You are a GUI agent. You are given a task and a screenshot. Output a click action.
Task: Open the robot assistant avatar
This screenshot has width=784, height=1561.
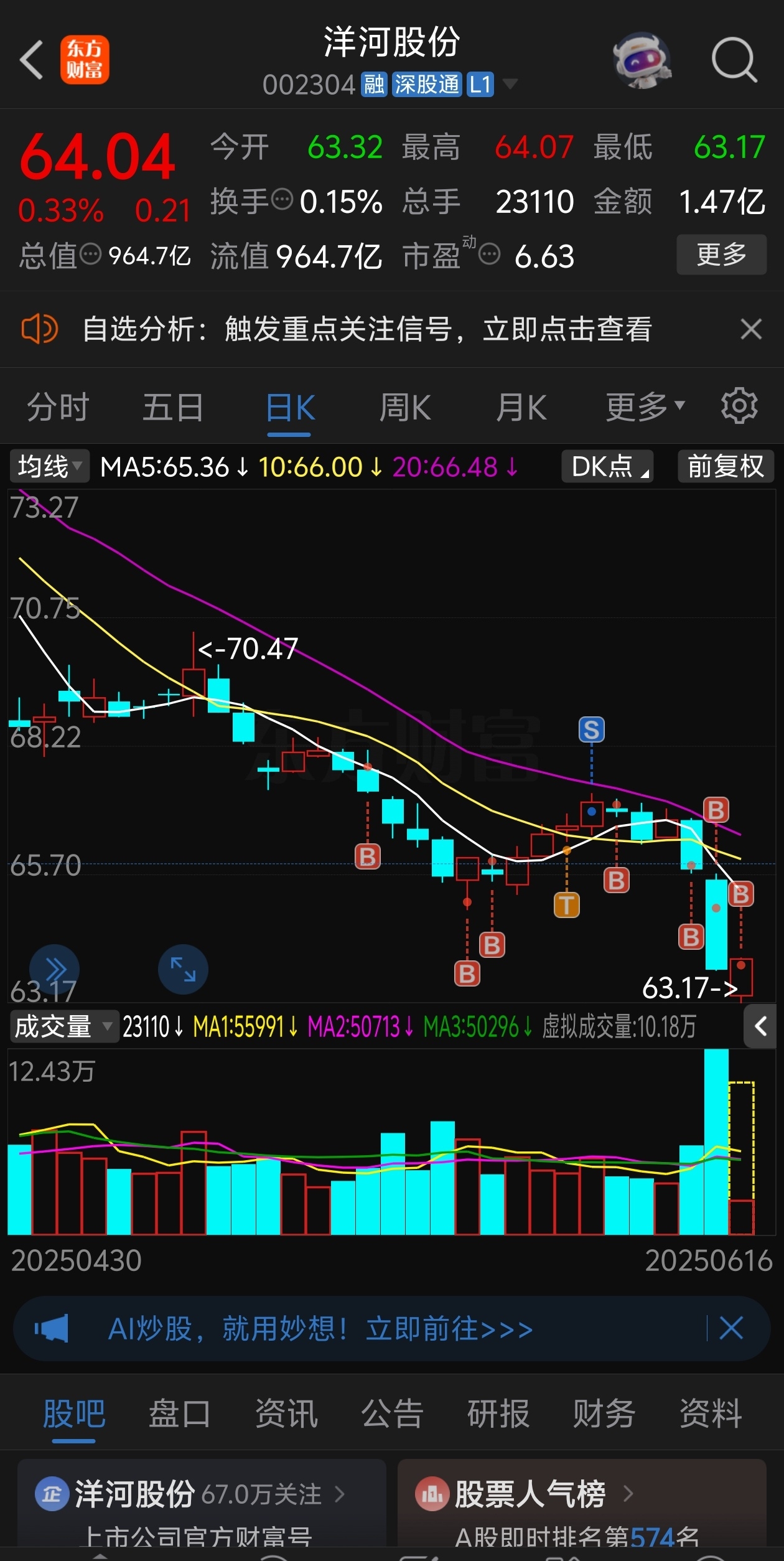tap(642, 61)
